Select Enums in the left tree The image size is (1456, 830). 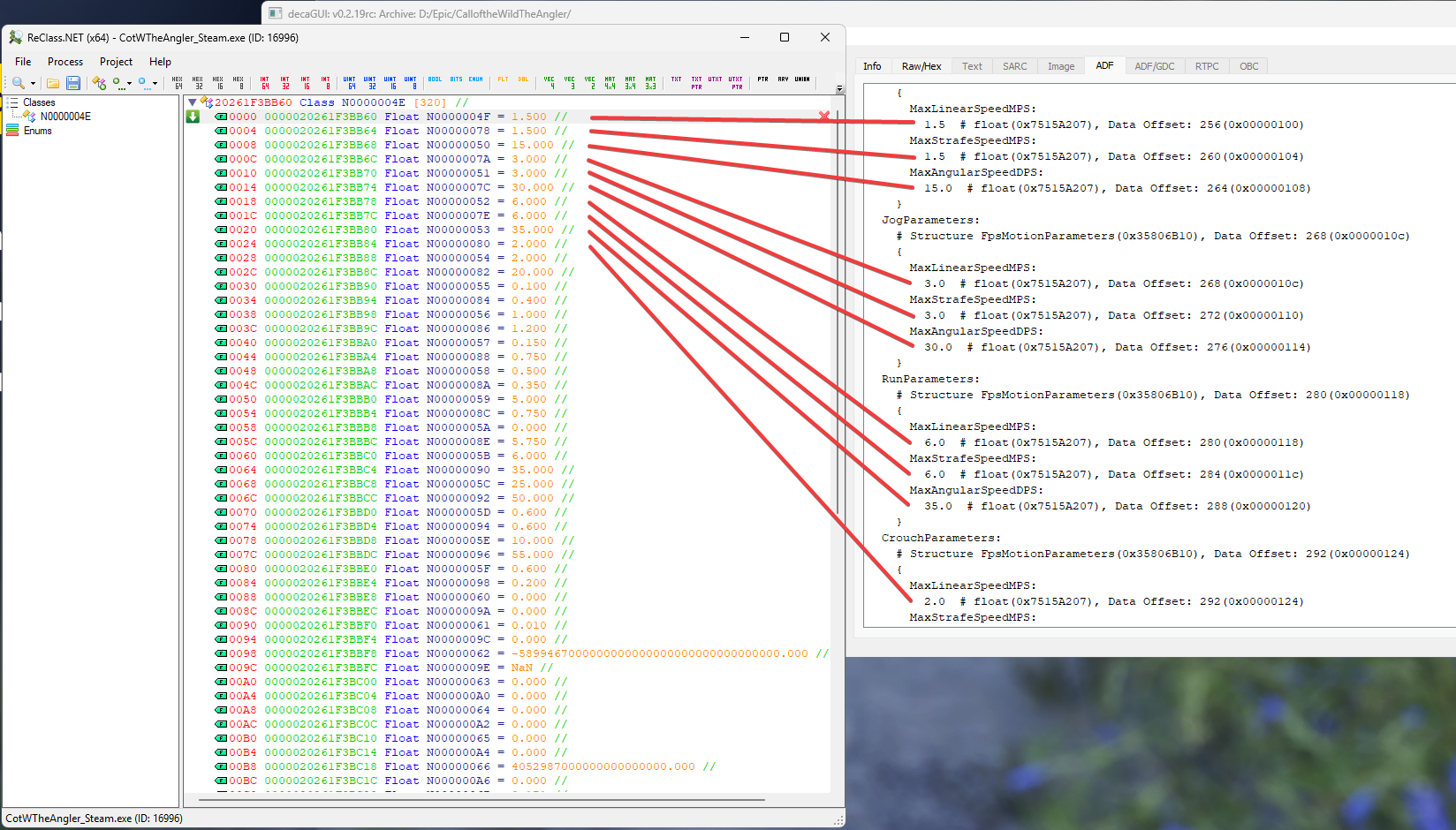[x=38, y=131]
